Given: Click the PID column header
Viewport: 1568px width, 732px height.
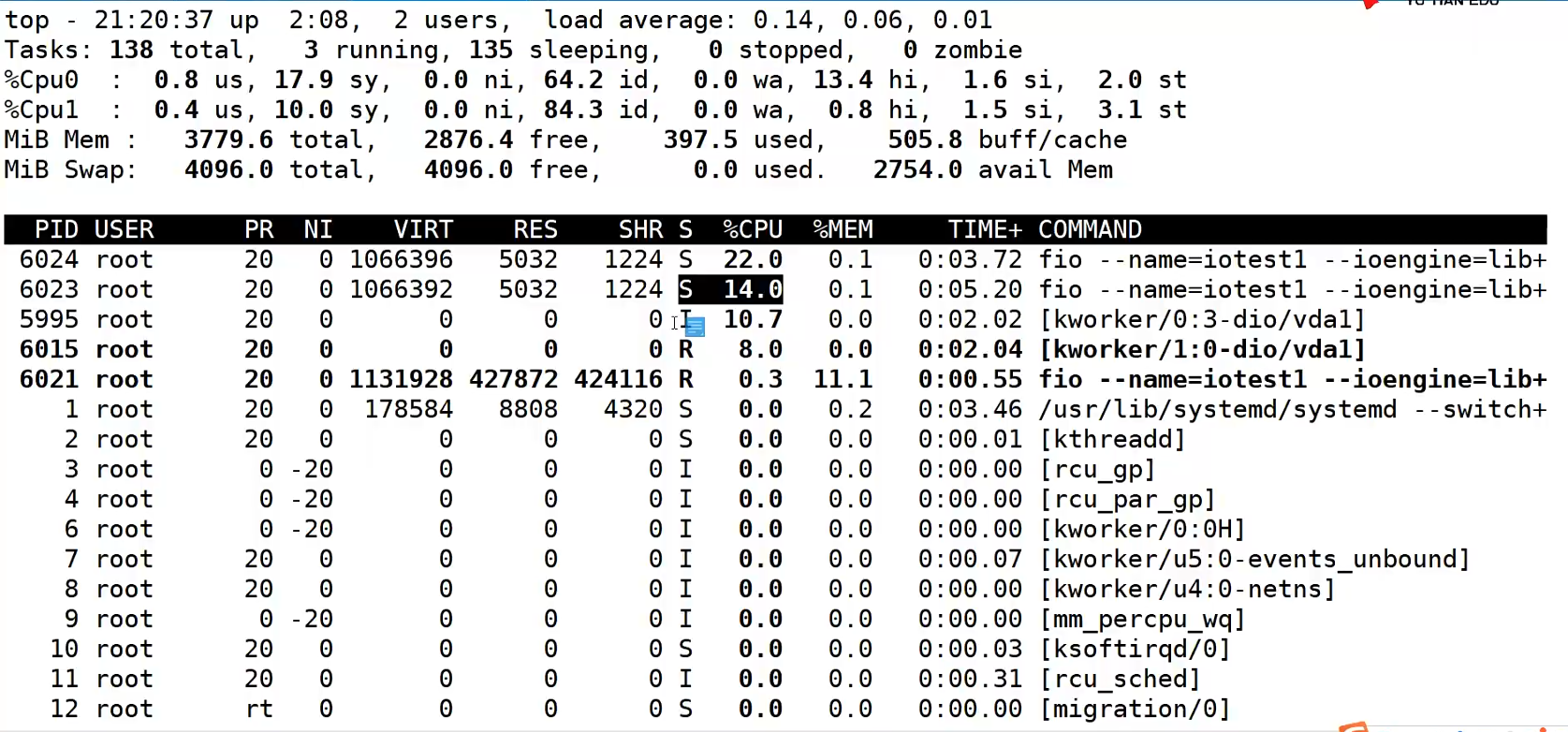Looking at the screenshot, I should pyautogui.click(x=56, y=229).
